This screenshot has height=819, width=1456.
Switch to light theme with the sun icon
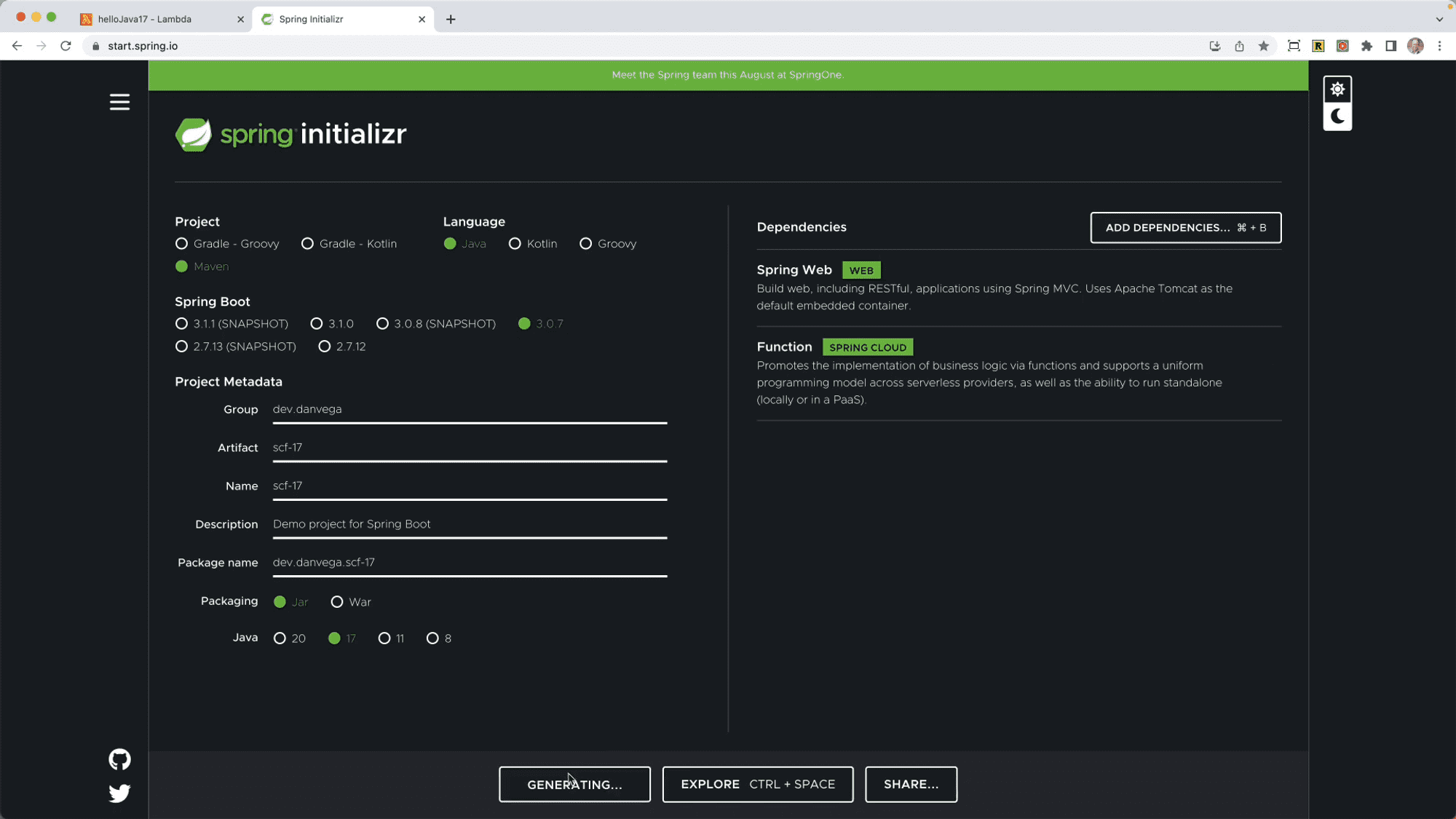click(1337, 88)
